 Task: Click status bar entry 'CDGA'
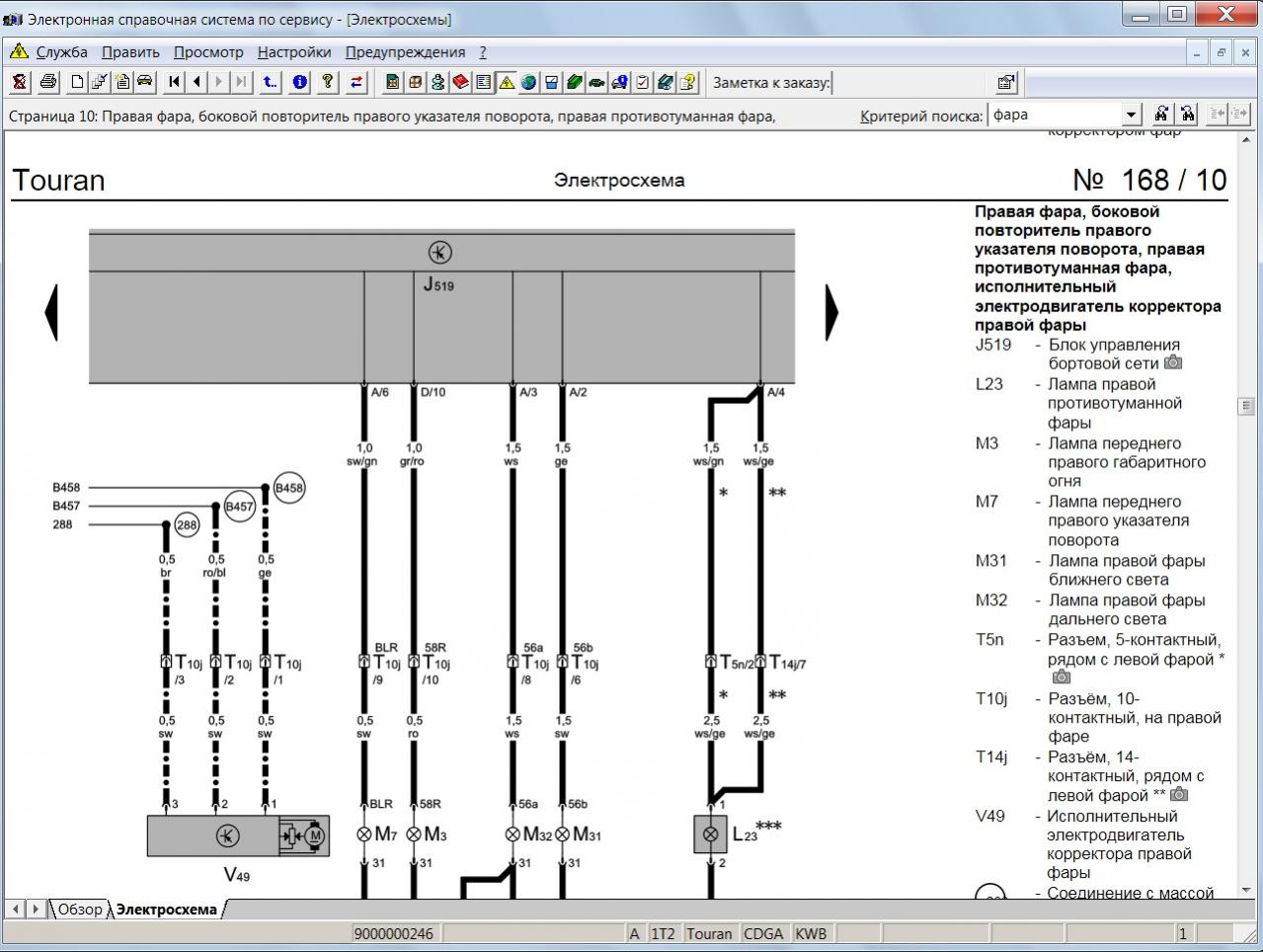click(762, 933)
